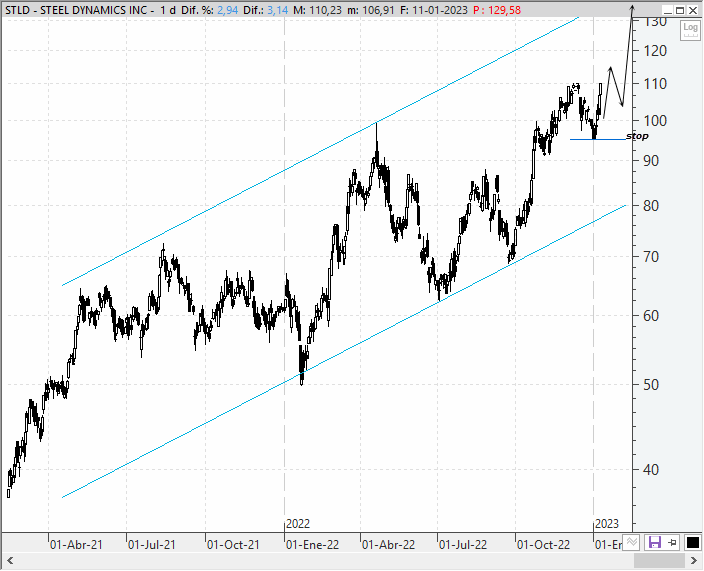Open the black color swatch

pos(692,542)
